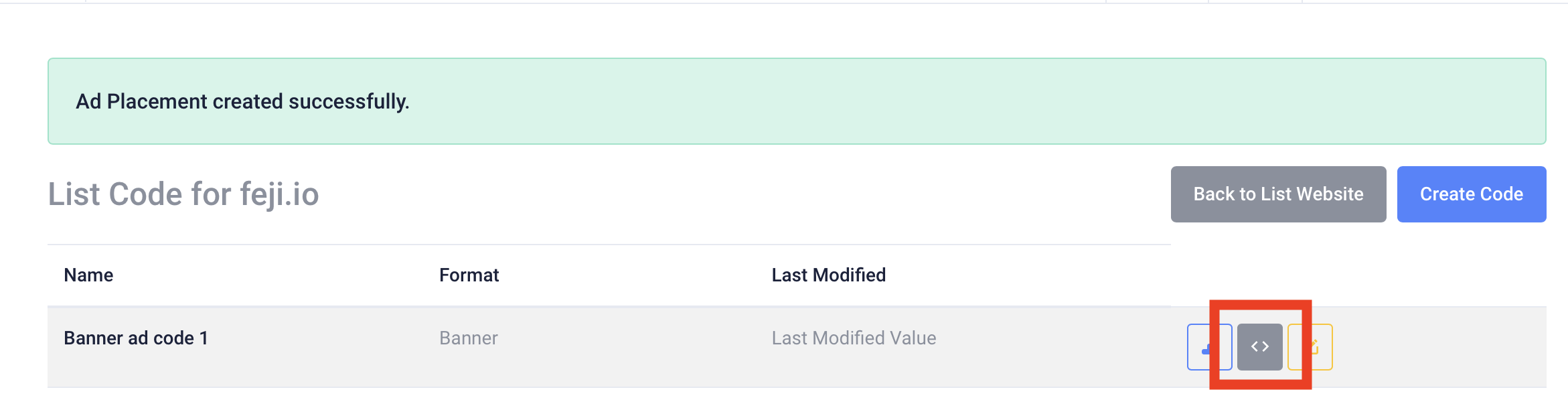Image resolution: width=1568 pixels, height=402 pixels.
Task: Click the Last Modified Value cell
Action: [854, 338]
